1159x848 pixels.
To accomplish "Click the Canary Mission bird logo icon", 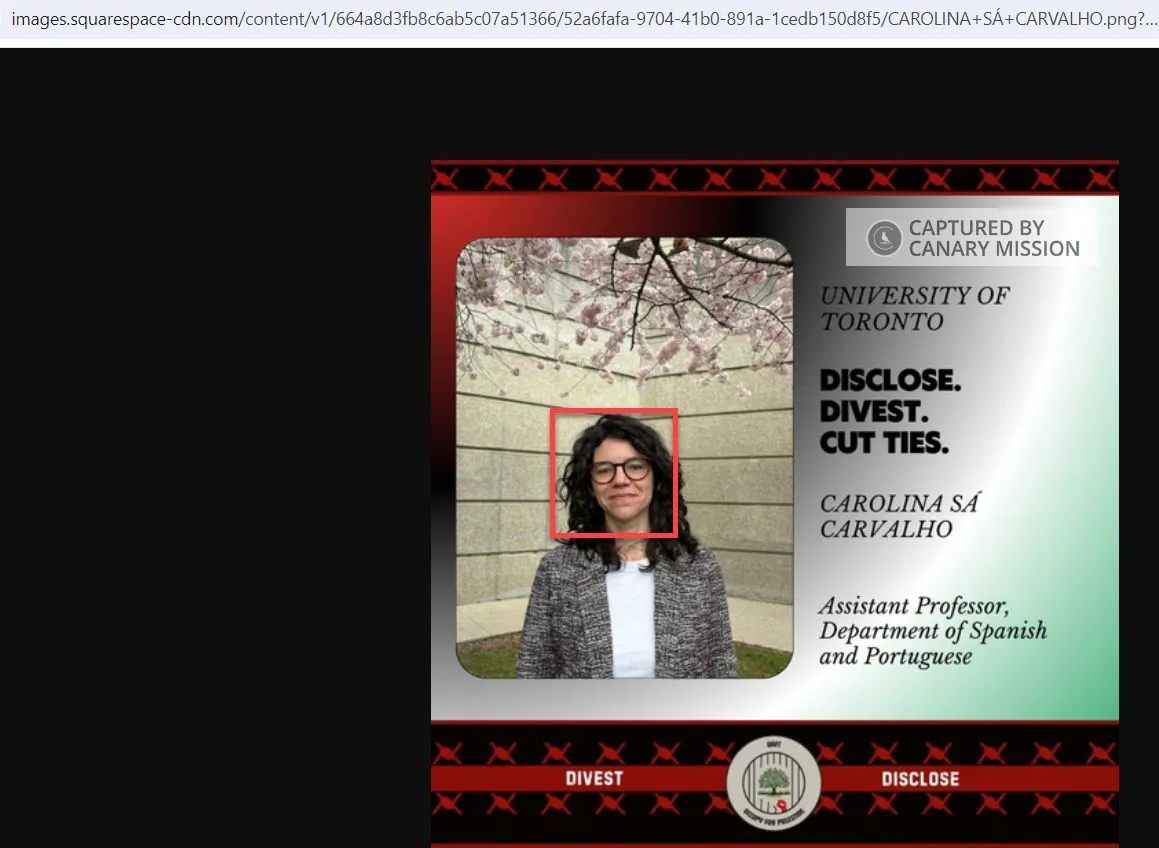I will (884, 238).
